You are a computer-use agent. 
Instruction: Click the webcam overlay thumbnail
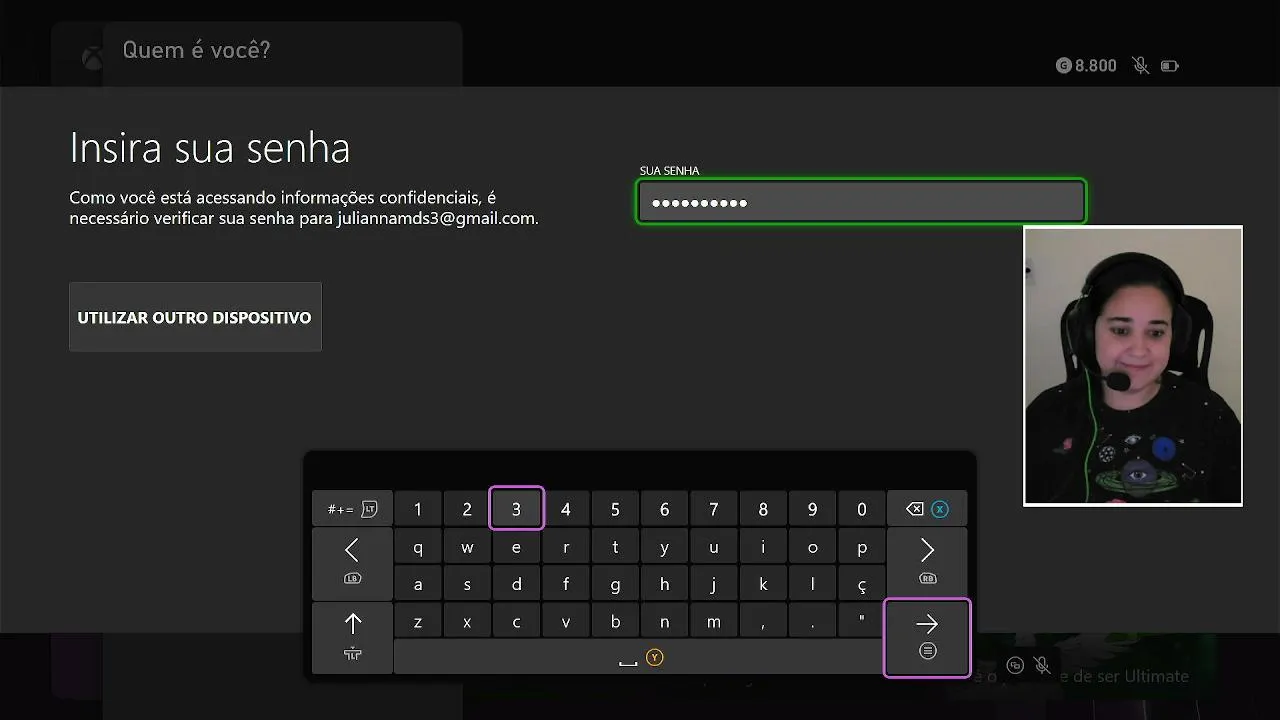pyautogui.click(x=1133, y=366)
